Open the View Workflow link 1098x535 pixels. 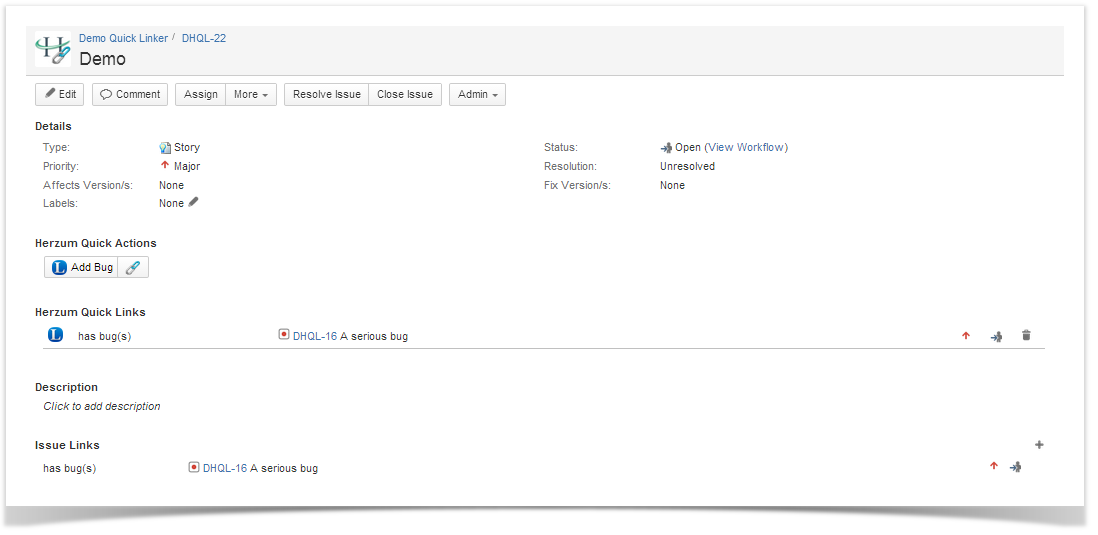point(746,147)
